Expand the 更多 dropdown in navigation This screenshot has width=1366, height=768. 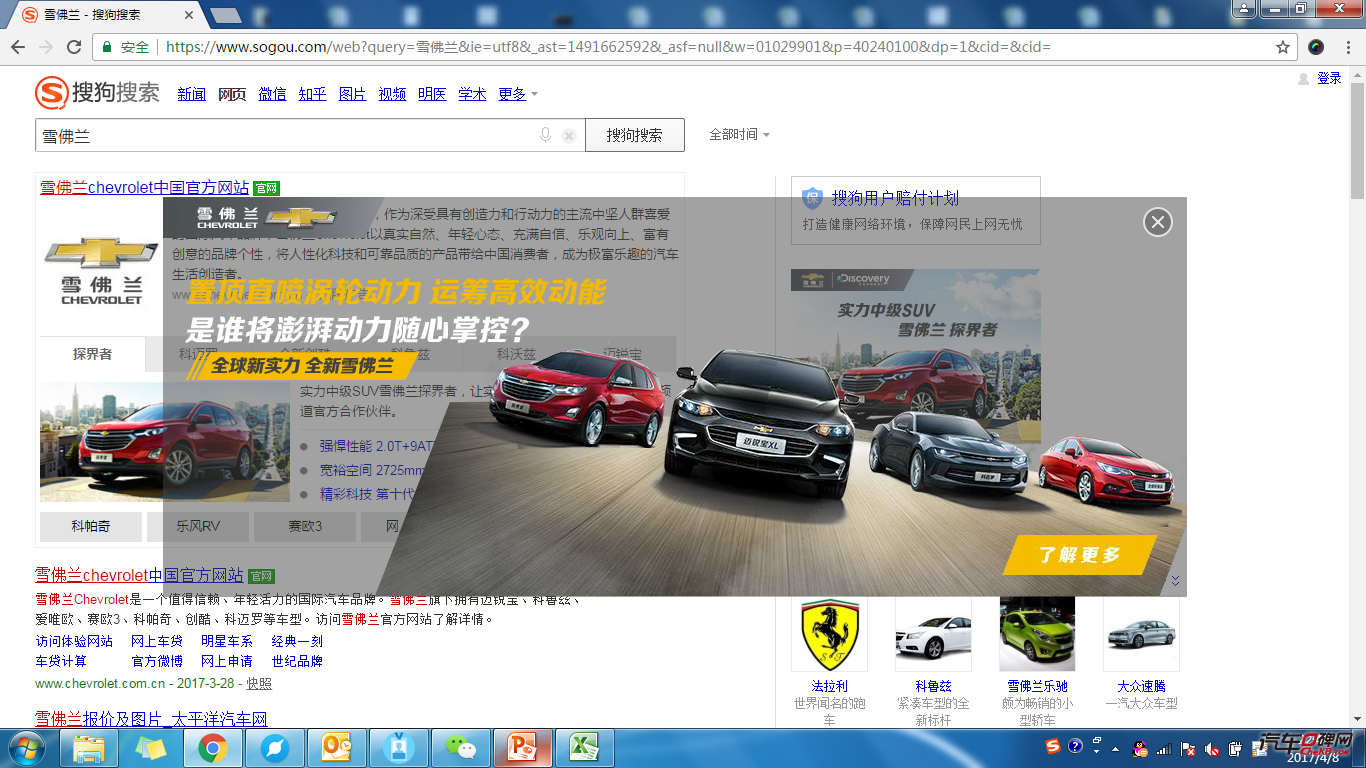click(x=518, y=94)
